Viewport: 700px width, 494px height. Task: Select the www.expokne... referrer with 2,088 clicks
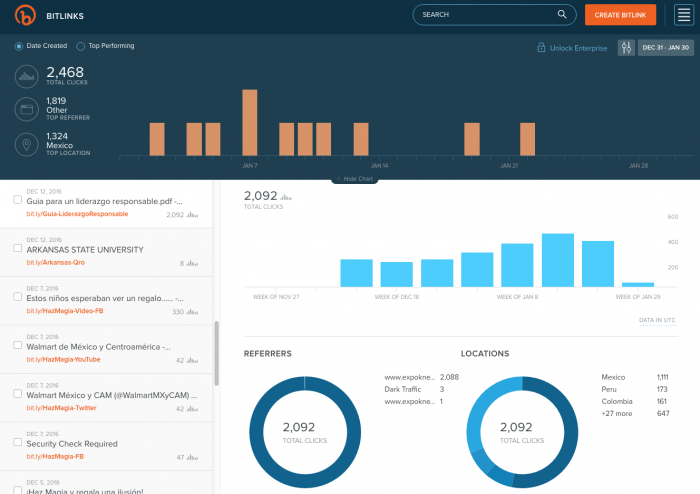[421, 377]
